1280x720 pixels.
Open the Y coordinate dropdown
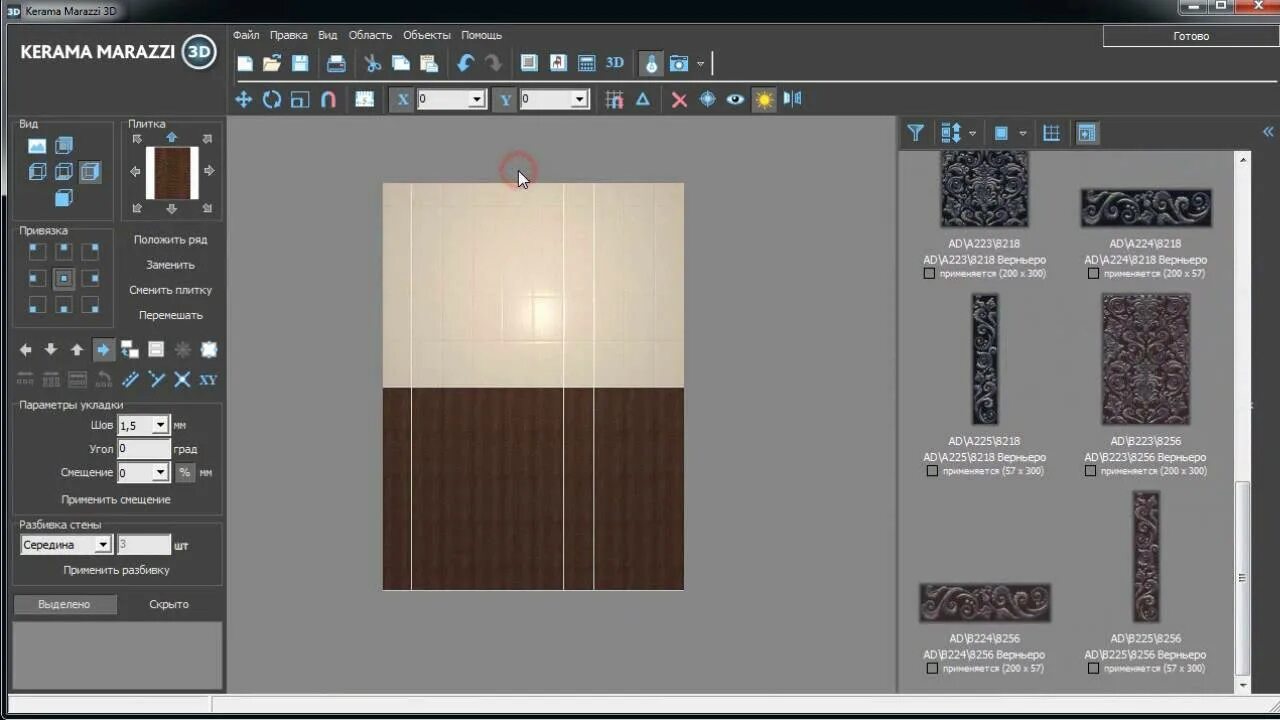point(579,99)
